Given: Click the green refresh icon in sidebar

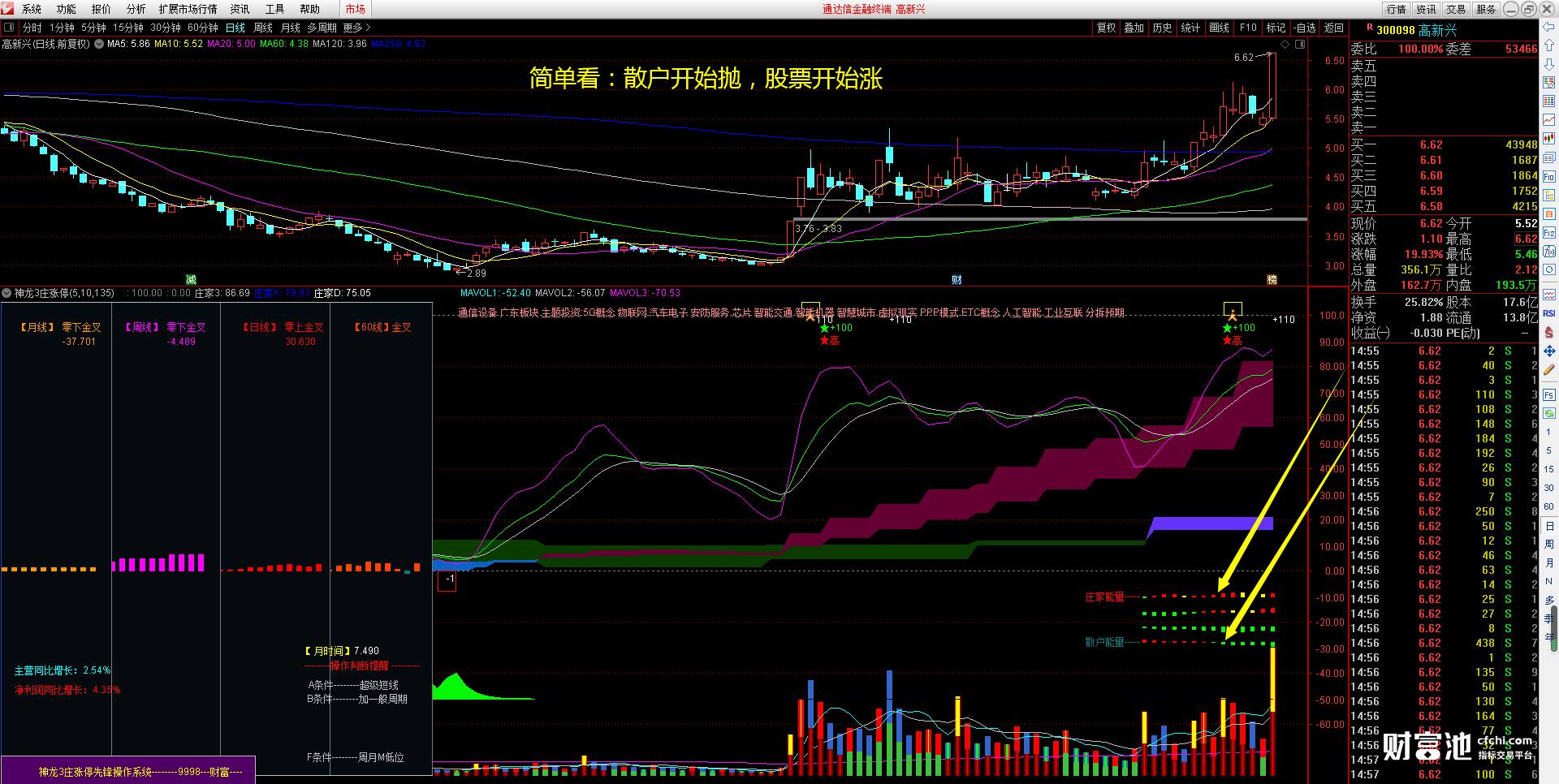Looking at the screenshot, I should [1548, 413].
